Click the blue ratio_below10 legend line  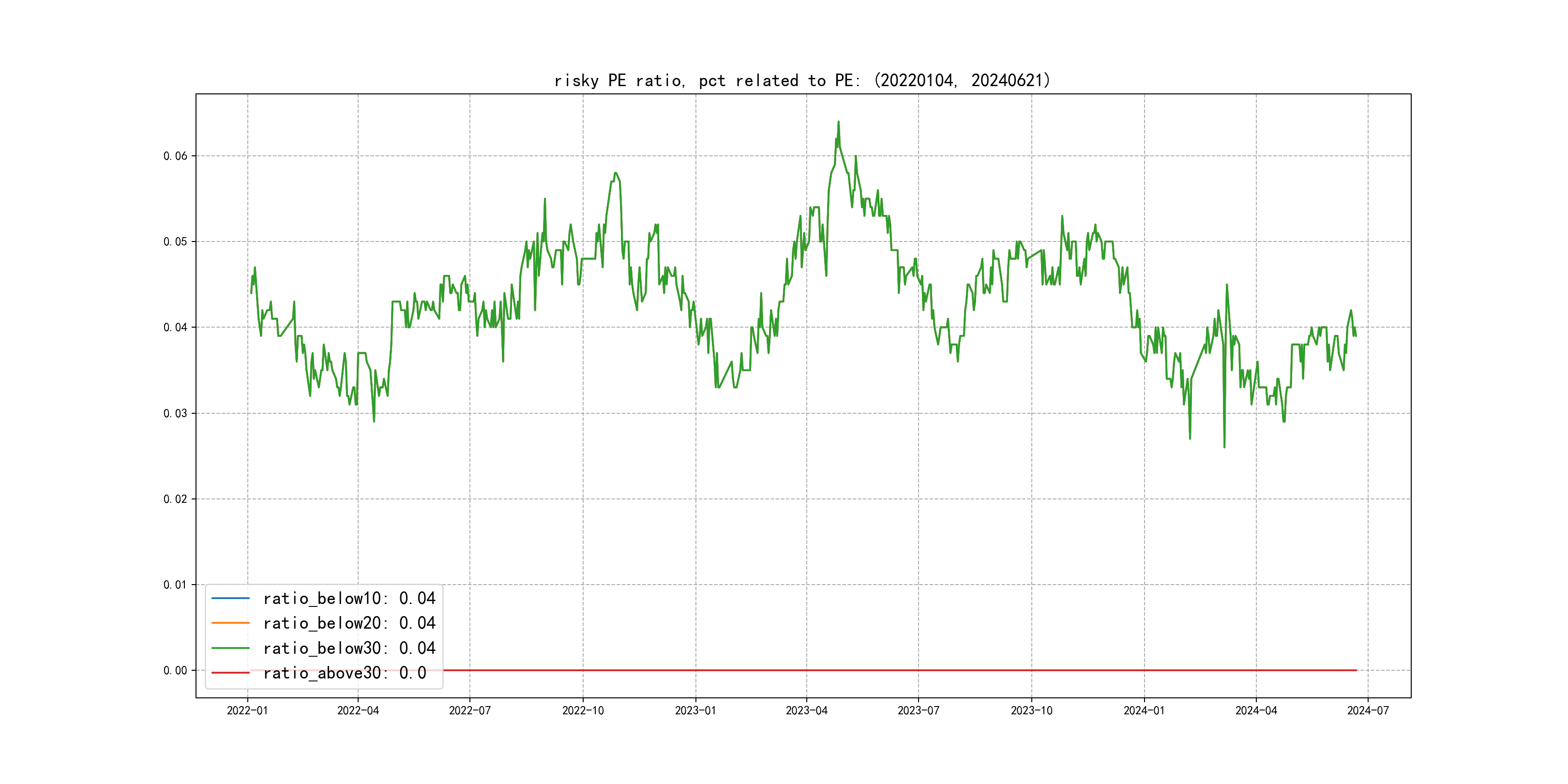coord(230,598)
